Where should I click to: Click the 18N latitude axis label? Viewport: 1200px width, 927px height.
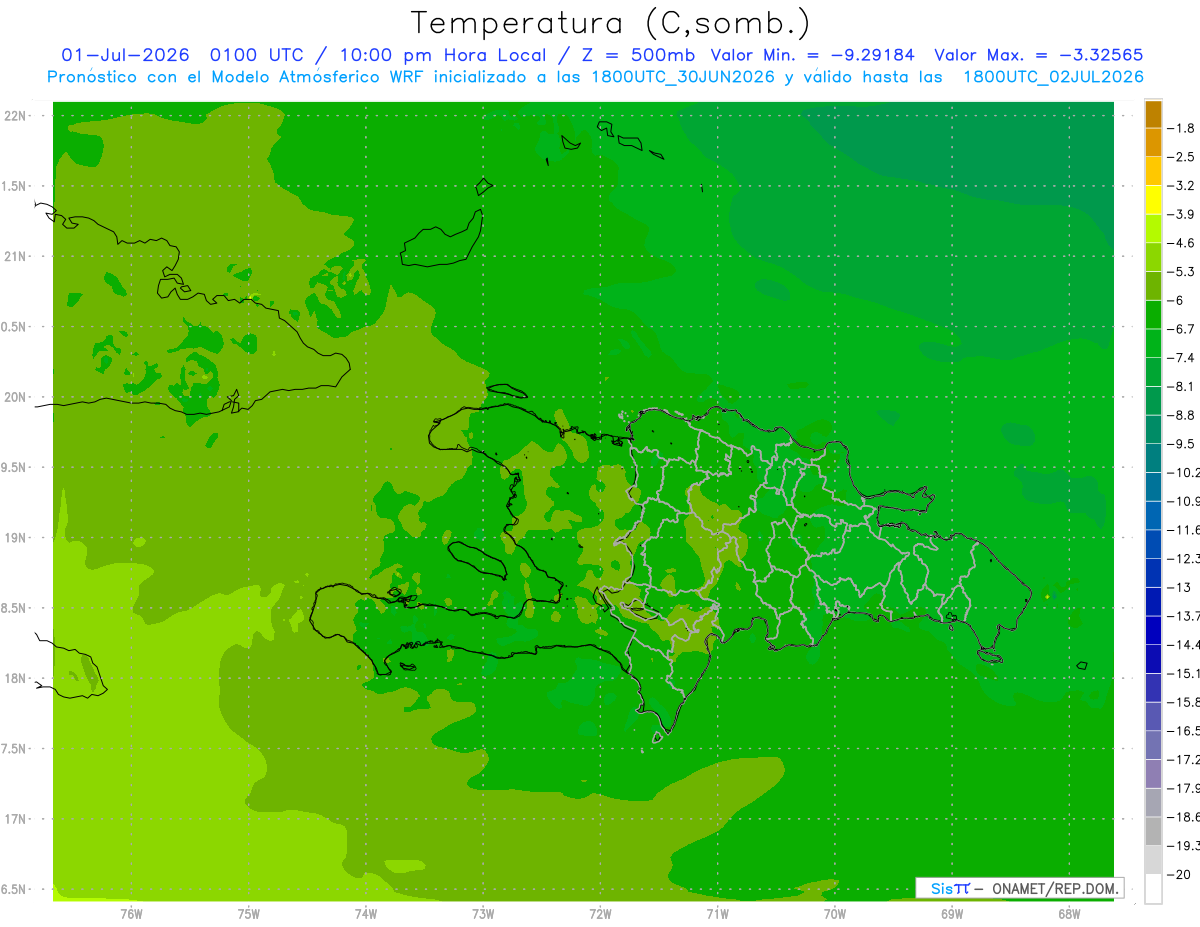tap(16, 679)
